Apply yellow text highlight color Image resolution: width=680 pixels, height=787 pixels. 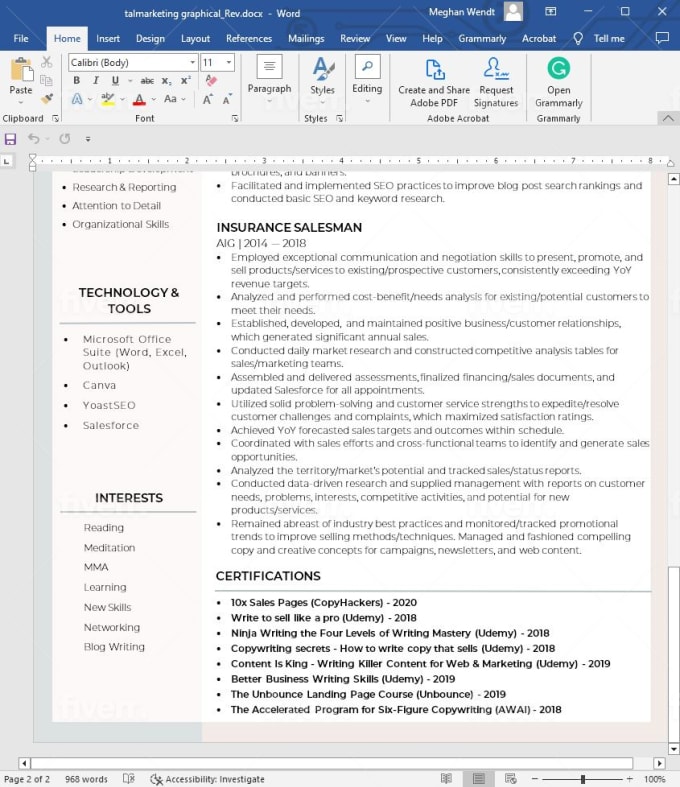coord(107,99)
